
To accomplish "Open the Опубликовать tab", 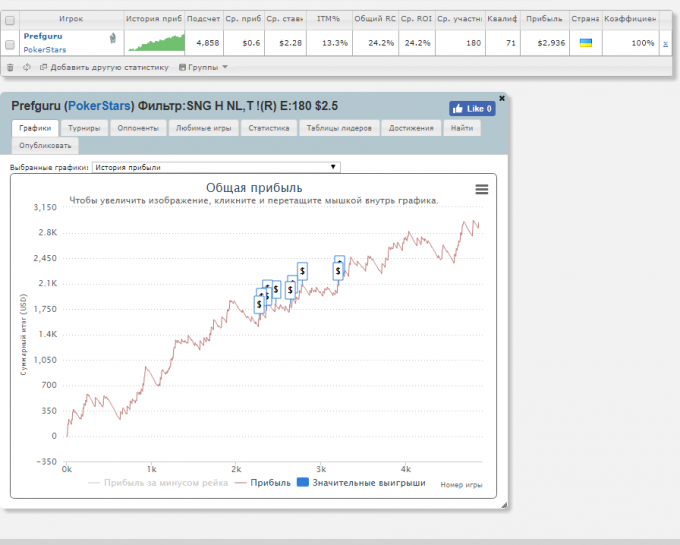I will 45,145.
